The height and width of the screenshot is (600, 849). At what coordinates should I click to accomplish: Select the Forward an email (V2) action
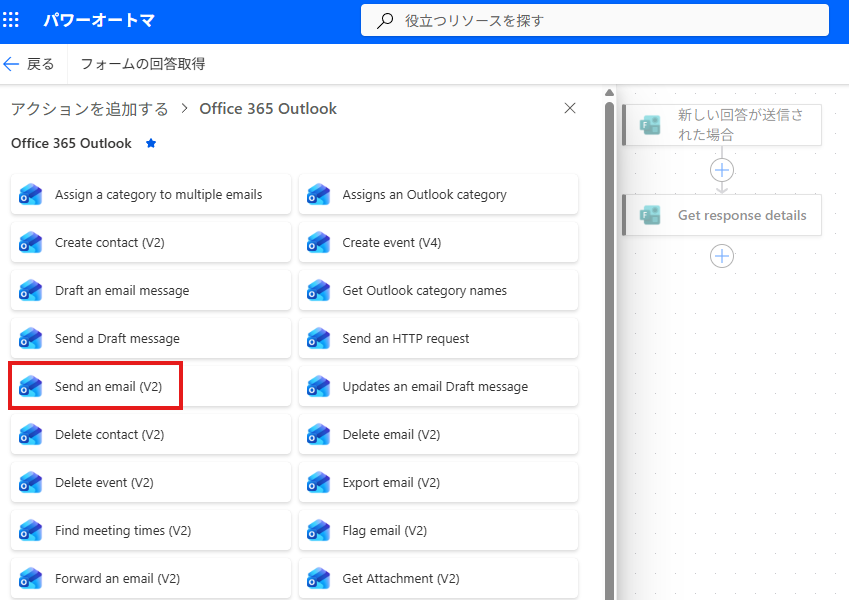pos(151,578)
